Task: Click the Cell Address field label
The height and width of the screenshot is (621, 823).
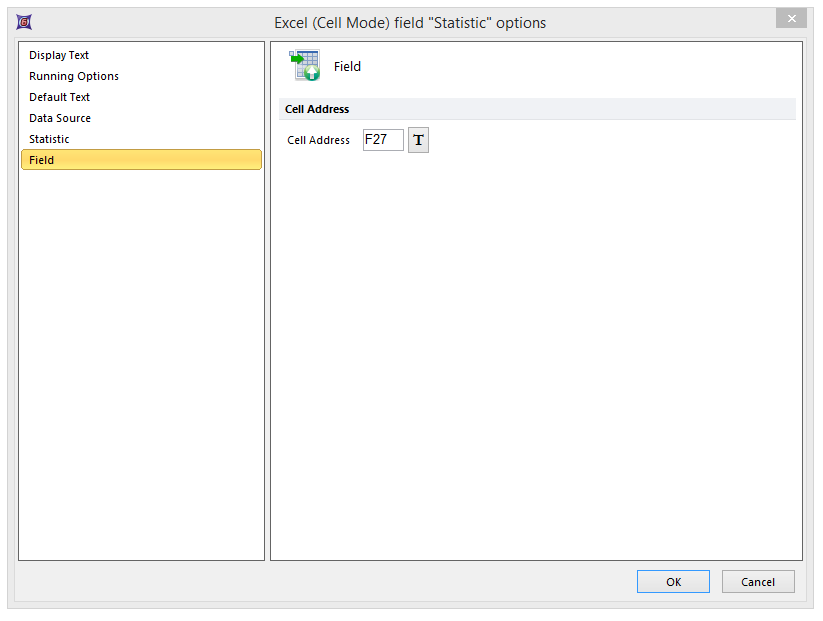Action: (x=318, y=140)
